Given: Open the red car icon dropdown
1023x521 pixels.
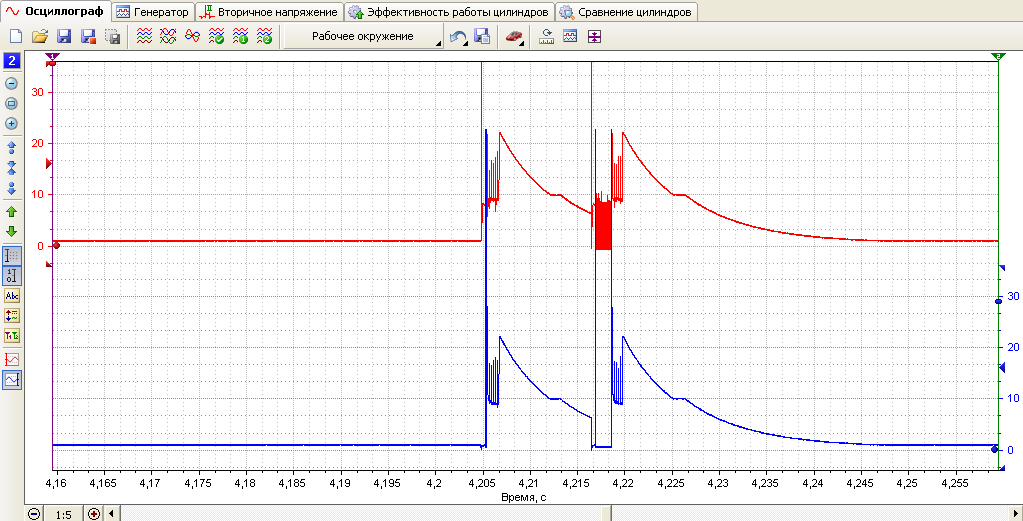Looking at the screenshot, I should [515, 37].
